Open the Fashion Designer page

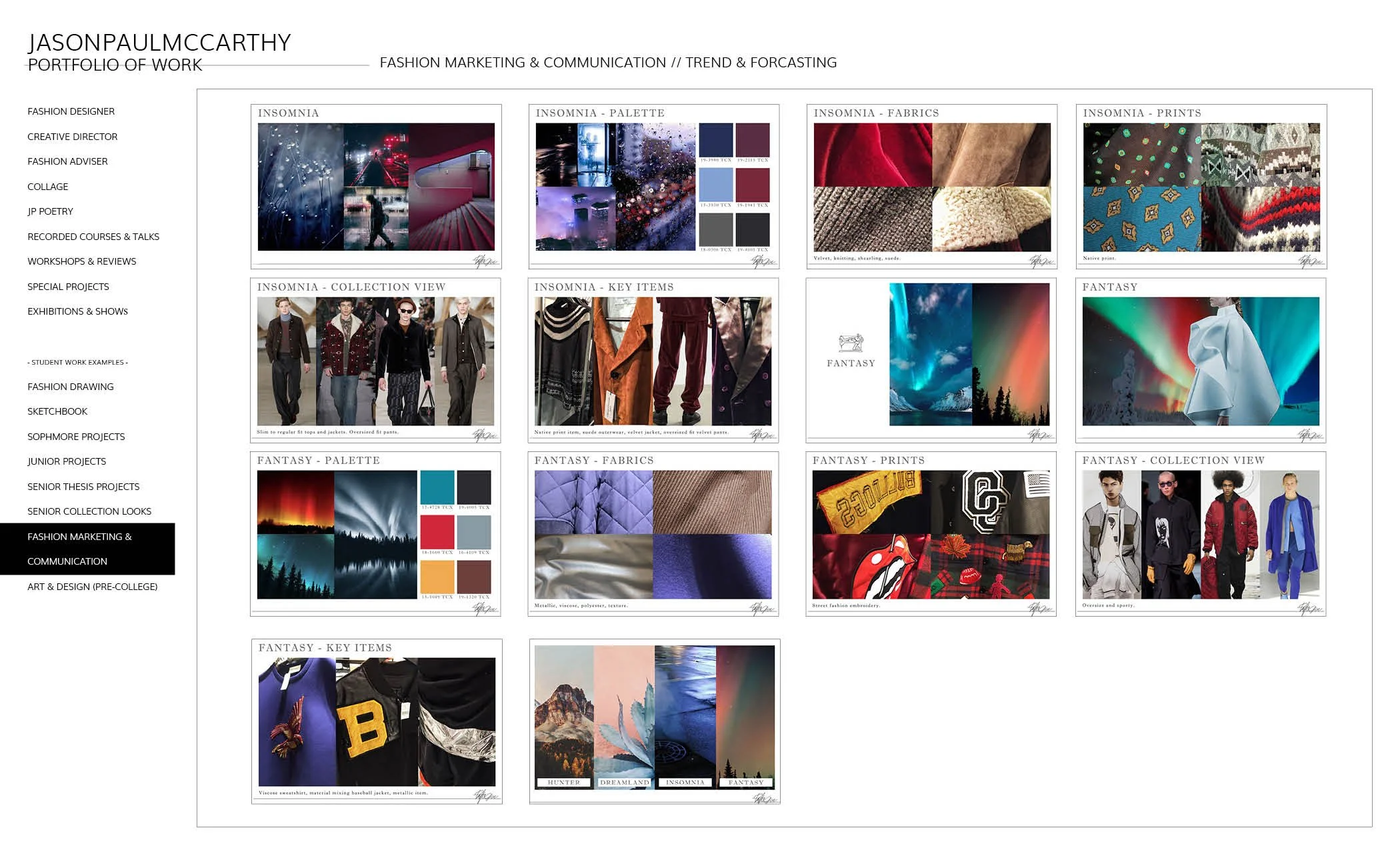point(71,111)
